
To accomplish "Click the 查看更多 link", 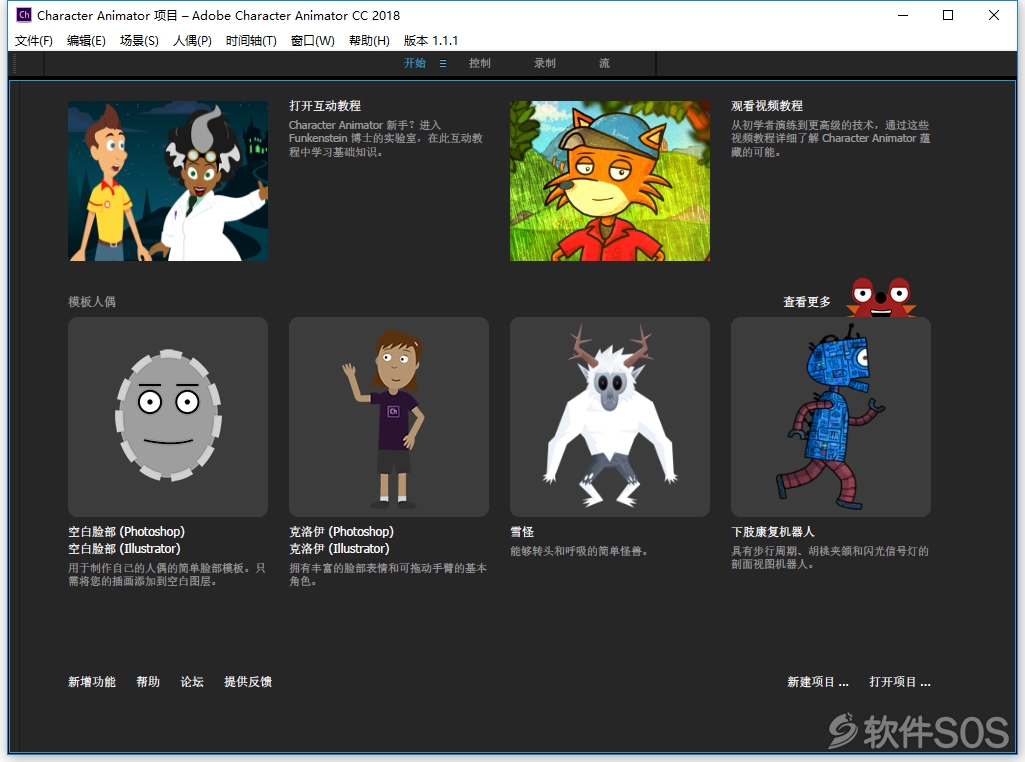I will (807, 302).
